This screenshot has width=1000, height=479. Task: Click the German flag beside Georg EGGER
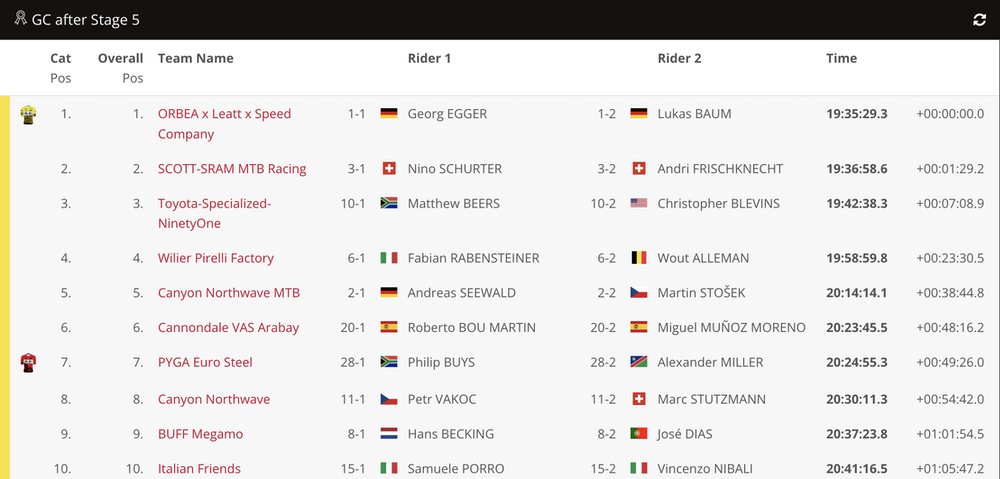coord(389,114)
